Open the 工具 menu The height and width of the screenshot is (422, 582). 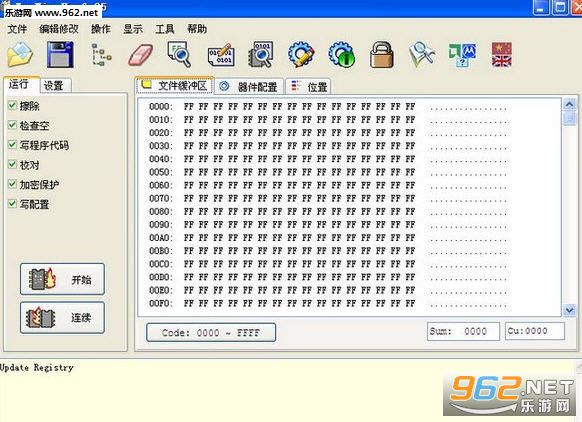165,29
